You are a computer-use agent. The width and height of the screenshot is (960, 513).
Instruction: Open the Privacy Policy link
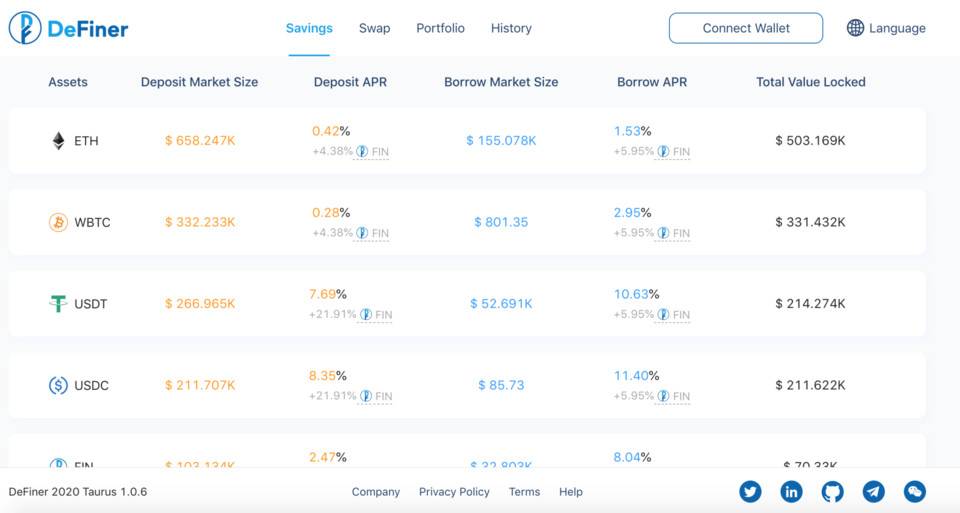pos(454,492)
